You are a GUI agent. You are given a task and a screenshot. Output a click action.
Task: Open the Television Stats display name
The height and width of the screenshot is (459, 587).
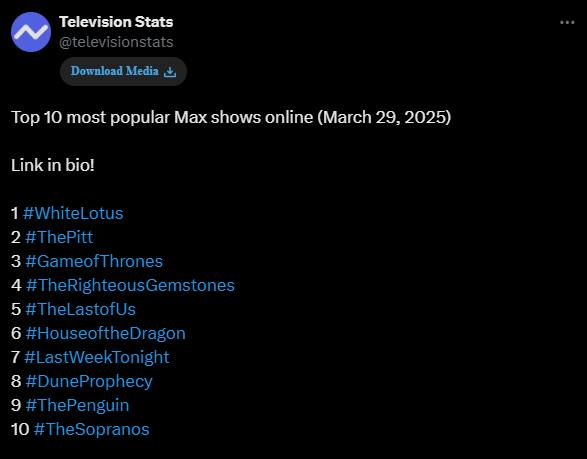[x=116, y=22]
